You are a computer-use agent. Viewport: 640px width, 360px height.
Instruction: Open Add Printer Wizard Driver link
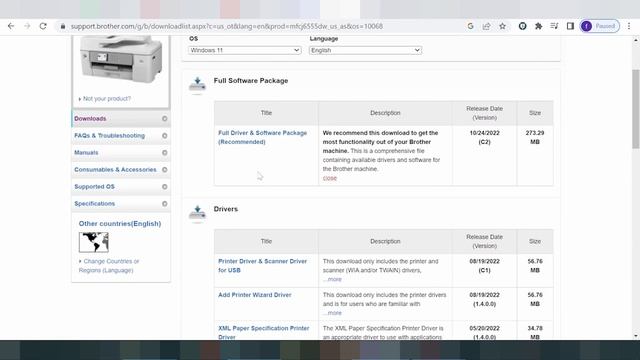pos(255,295)
